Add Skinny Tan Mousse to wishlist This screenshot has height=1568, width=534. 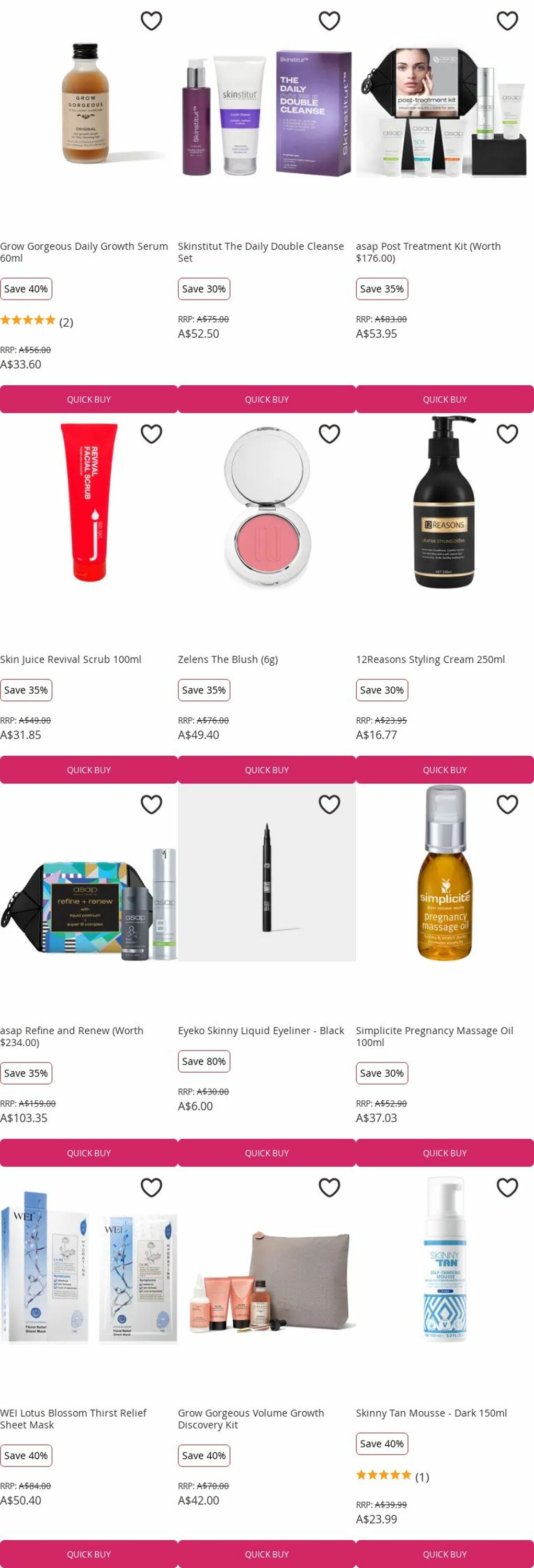pyautogui.click(x=507, y=1187)
